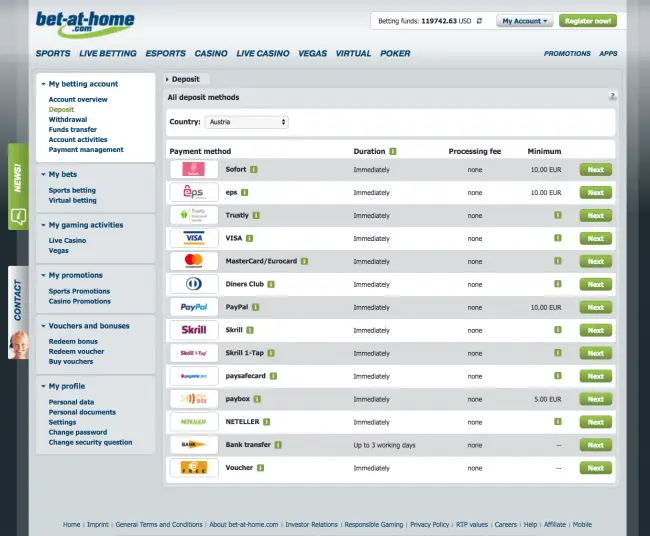Click the help question mark icon
This screenshot has height=536, width=650.
coord(612,95)
